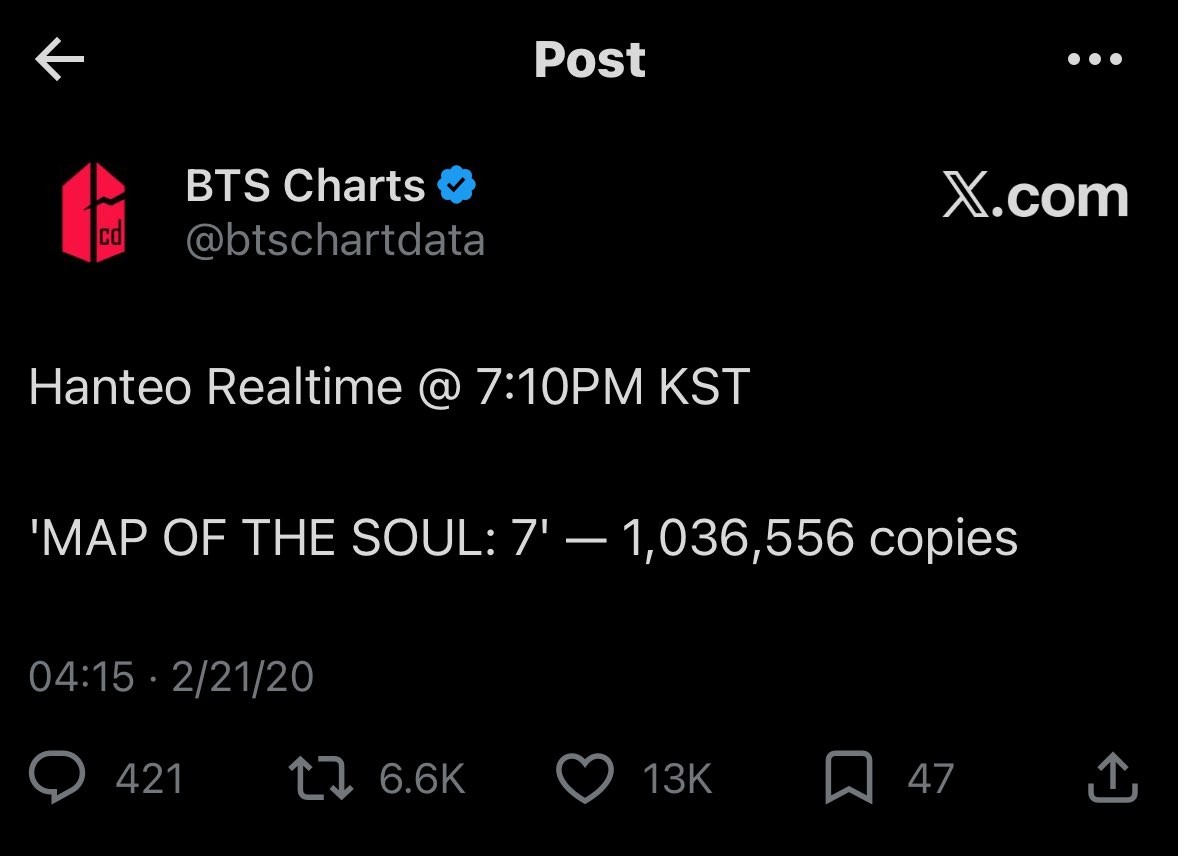Screen dimensions: 1178x856
Task: Open the three-dot more options menu
Action: coord(1095,60)
